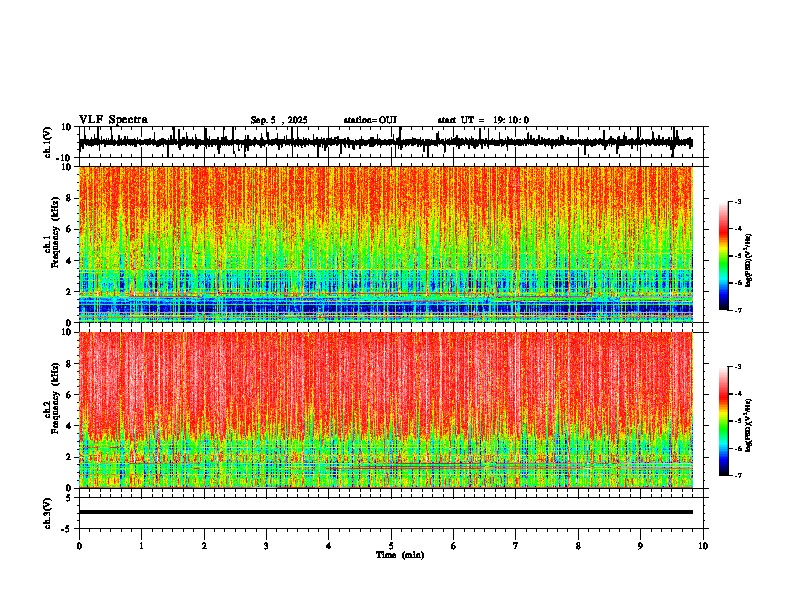Click the ch.1 color scale bar
Viewport: 792px width, 612px height.
(724, 256)
